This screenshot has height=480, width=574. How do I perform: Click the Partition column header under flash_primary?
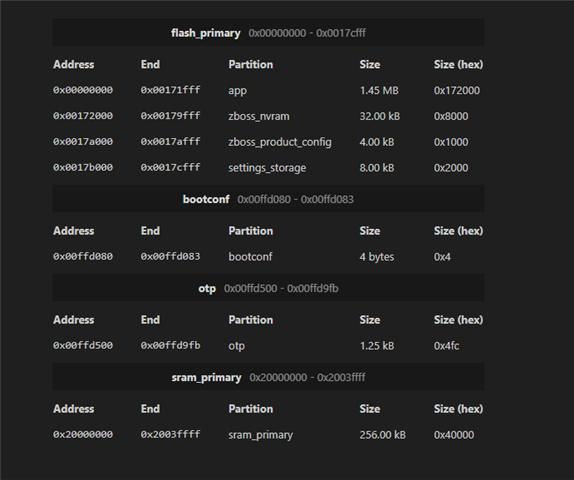pyautogui.click(x=251, y=64)
